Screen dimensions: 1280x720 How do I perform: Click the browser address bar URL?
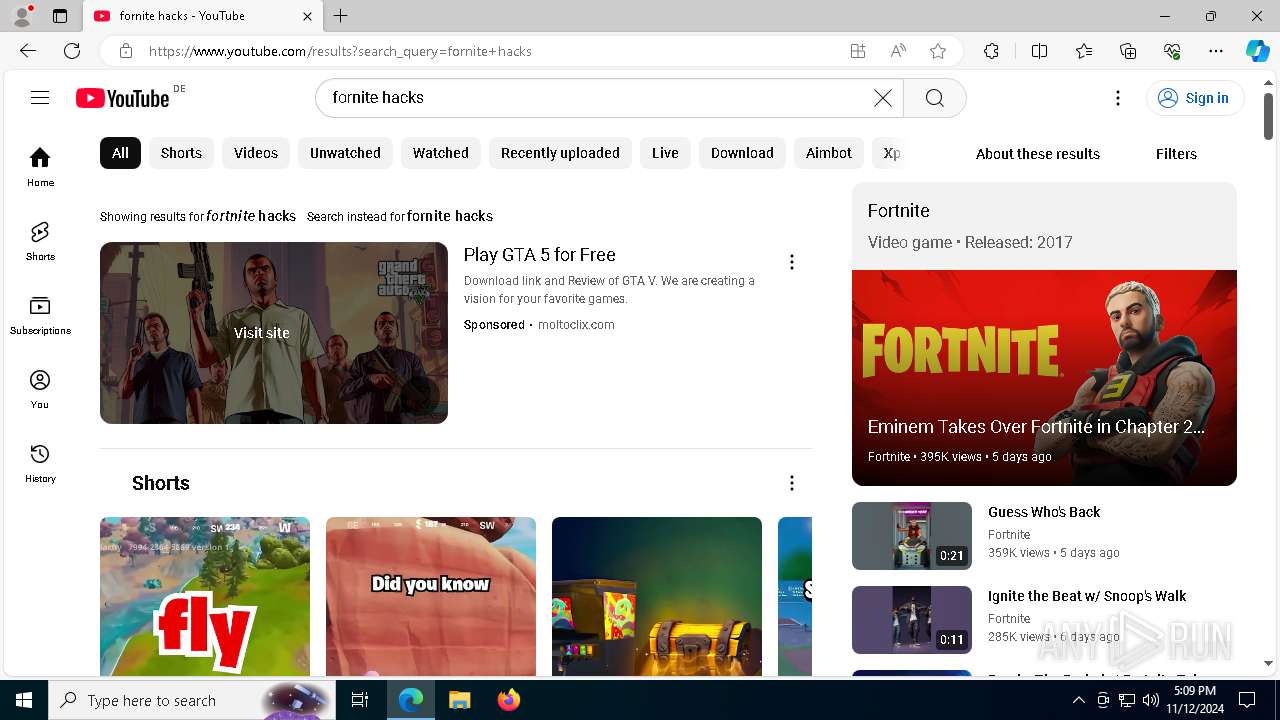pos(340,51)
